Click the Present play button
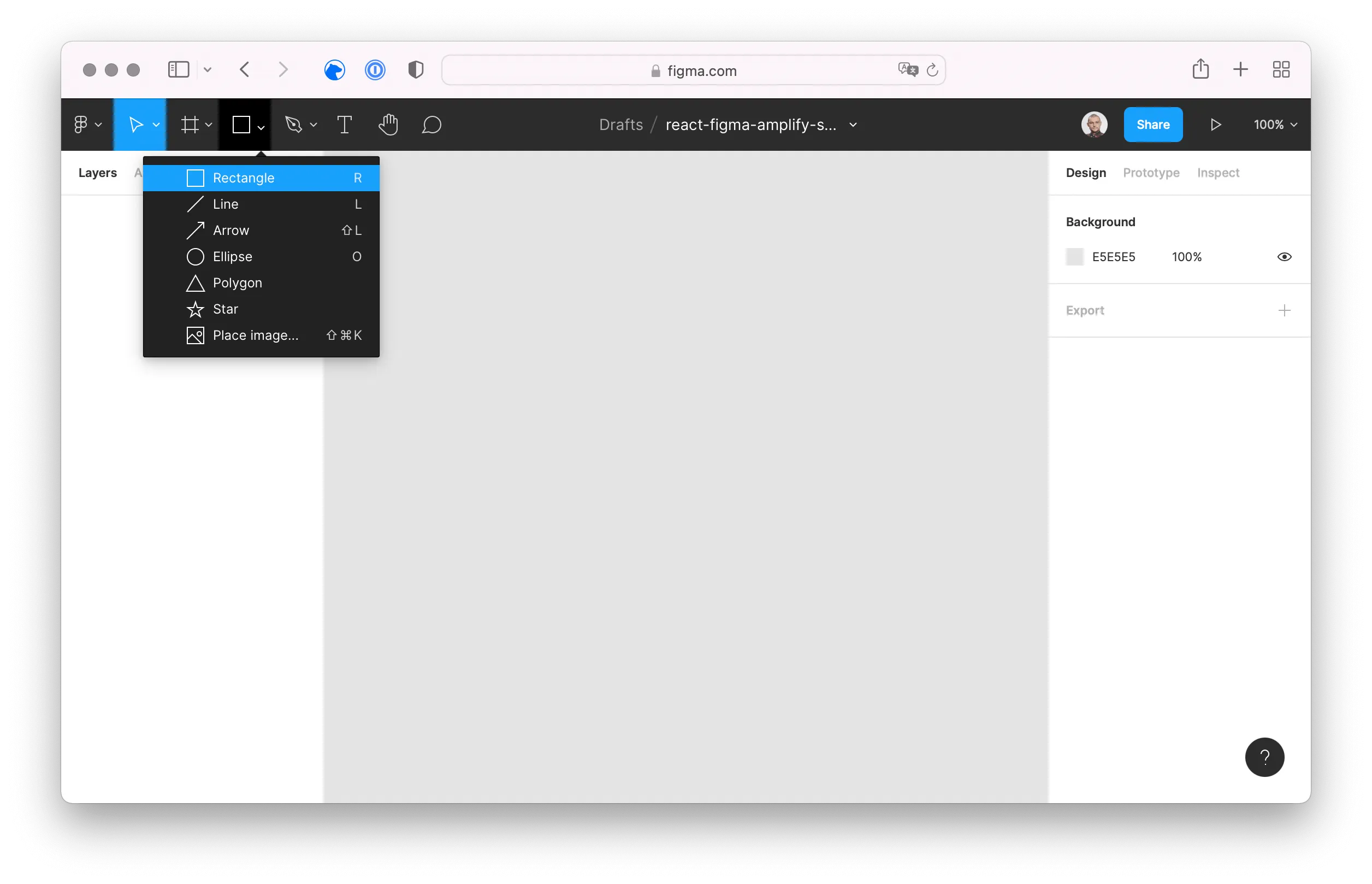This screenshot has height=884, width=1372. 1215,125
